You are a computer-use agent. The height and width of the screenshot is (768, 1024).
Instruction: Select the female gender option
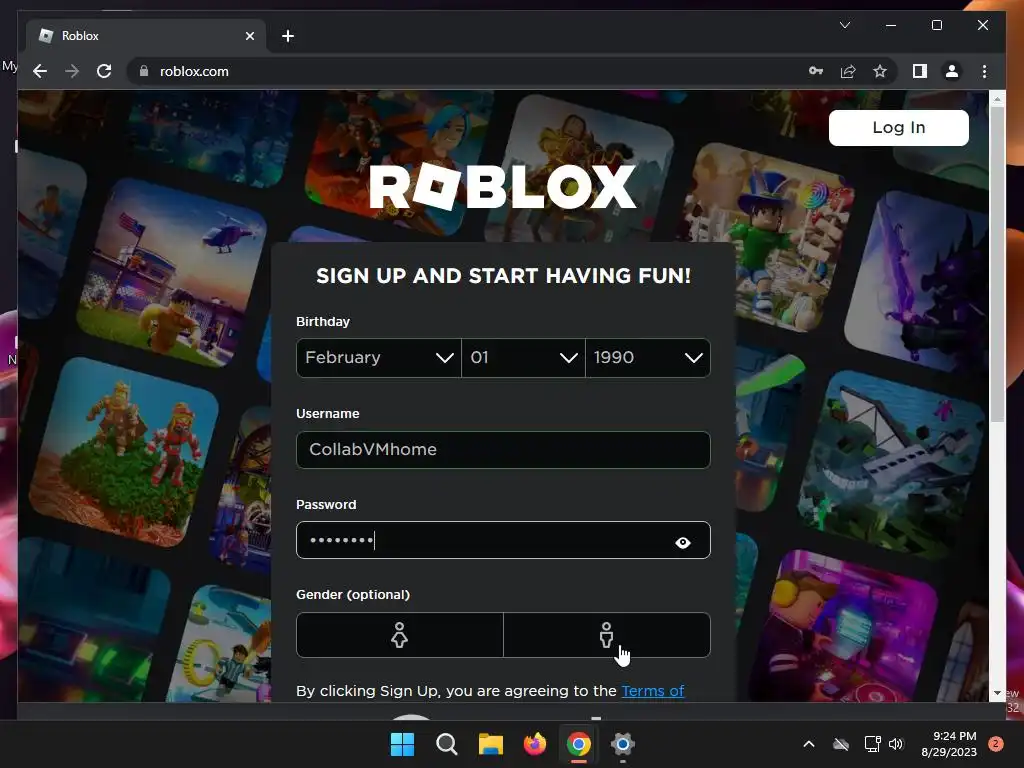pos(400,635)
